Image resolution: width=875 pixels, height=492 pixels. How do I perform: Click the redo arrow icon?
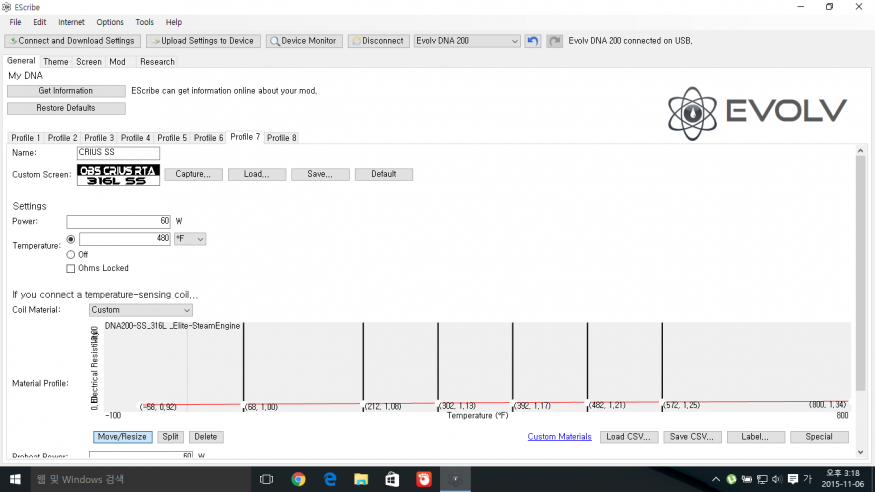coord(554,41)
